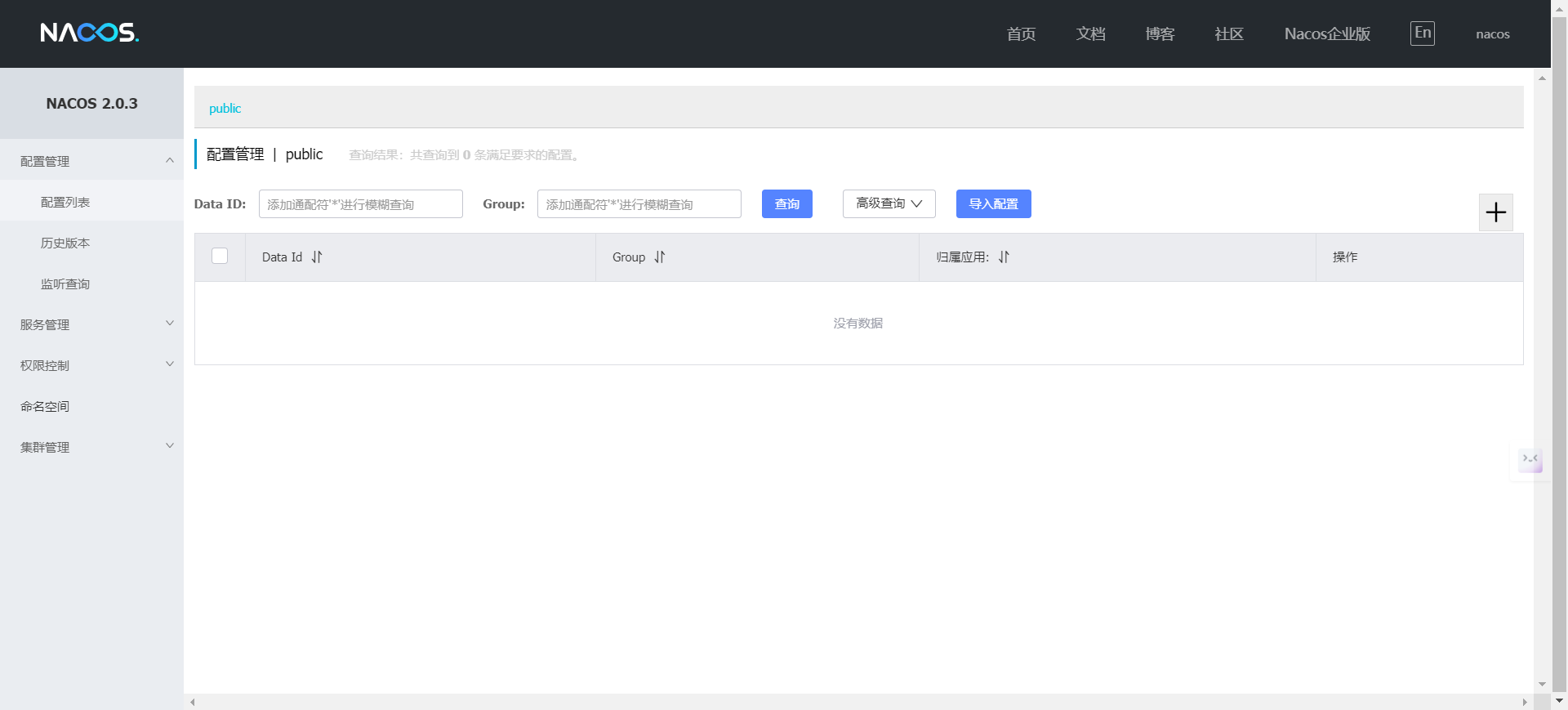Select 监听查询 in the sidebar

tap(65, 284)
